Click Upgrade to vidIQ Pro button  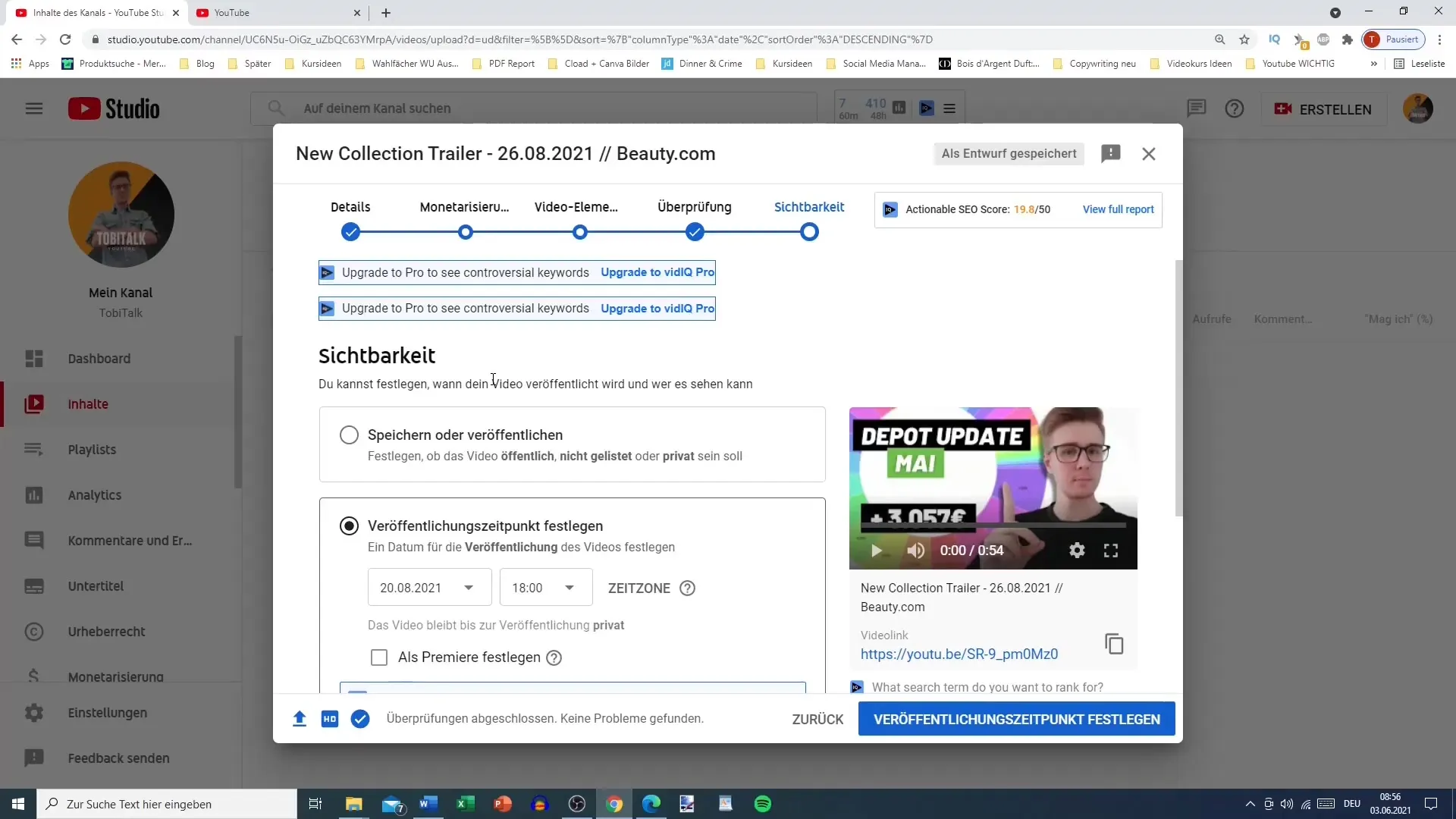pos(657,272)
